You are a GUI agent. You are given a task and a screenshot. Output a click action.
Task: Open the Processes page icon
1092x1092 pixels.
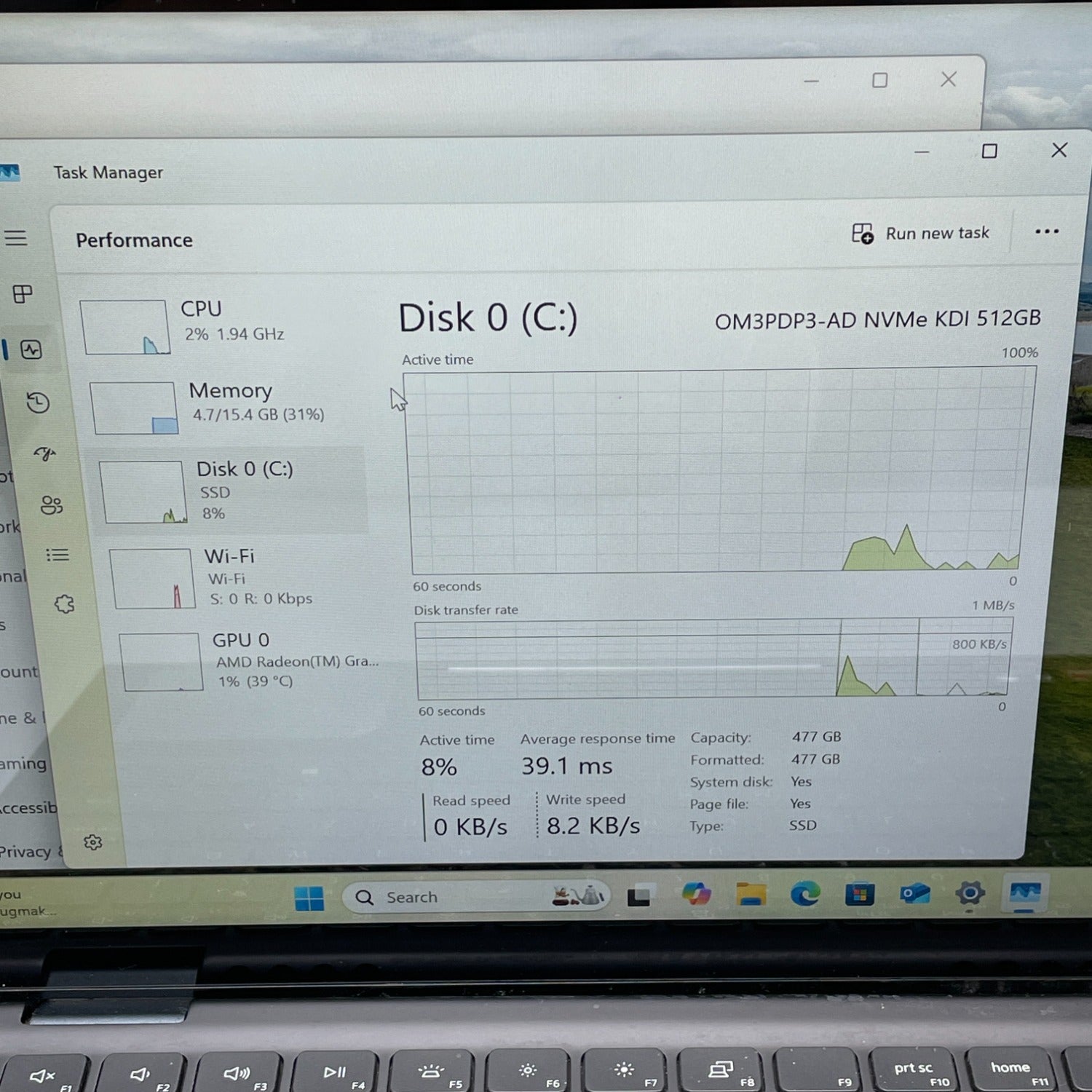pyautogui.click(x=23, y=294)
